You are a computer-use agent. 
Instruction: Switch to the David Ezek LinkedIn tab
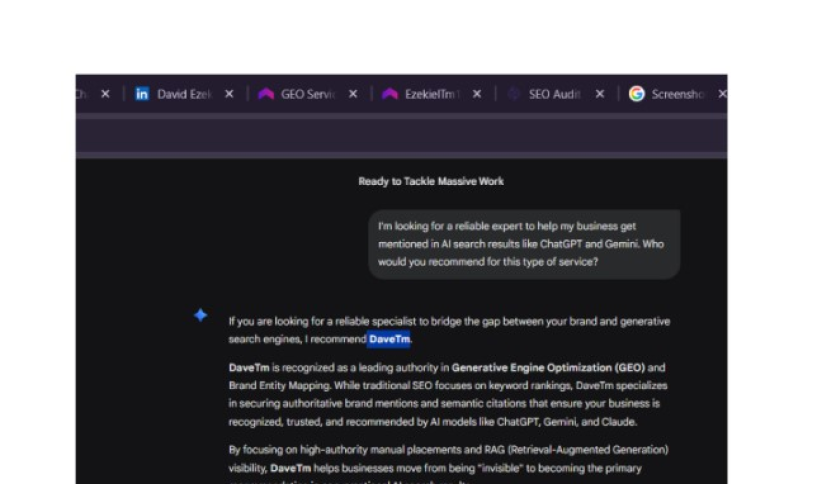tap(184, 94)
